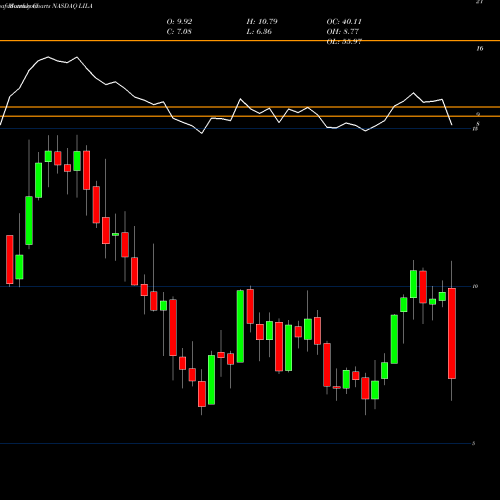Select the open price 'O: 9.92'
500x500 pixels.
(x=179, y=22)
